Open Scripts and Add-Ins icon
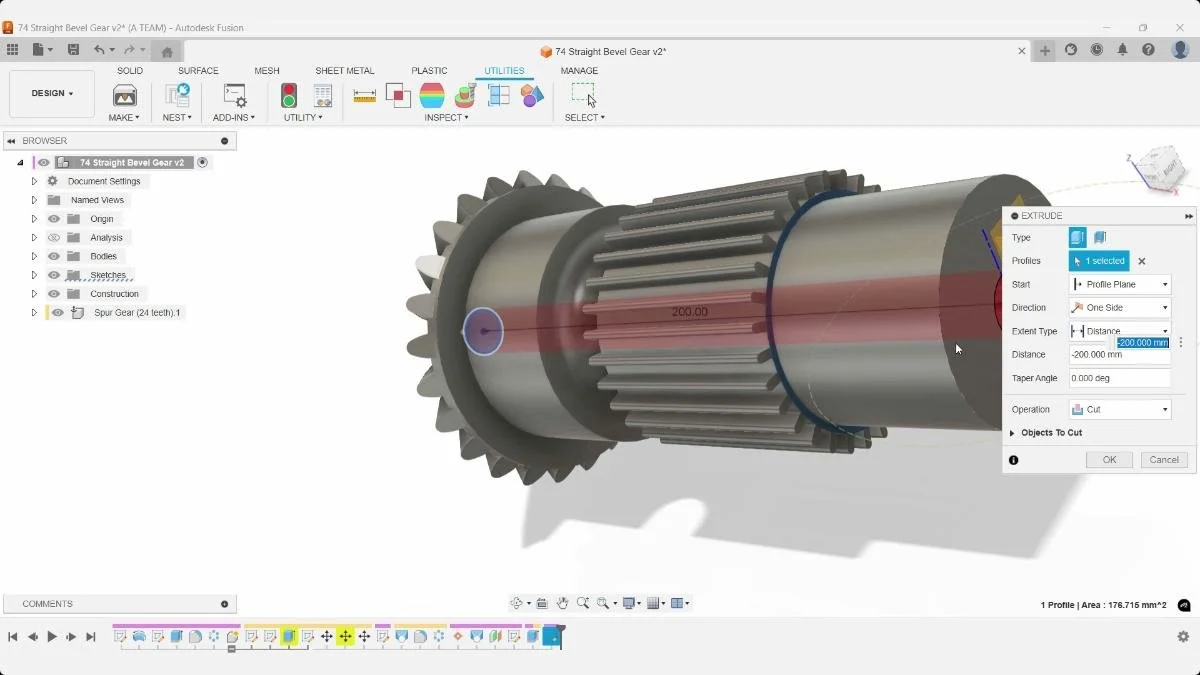The width and height of the screenshot is (1200, 675). pos(234,95)
